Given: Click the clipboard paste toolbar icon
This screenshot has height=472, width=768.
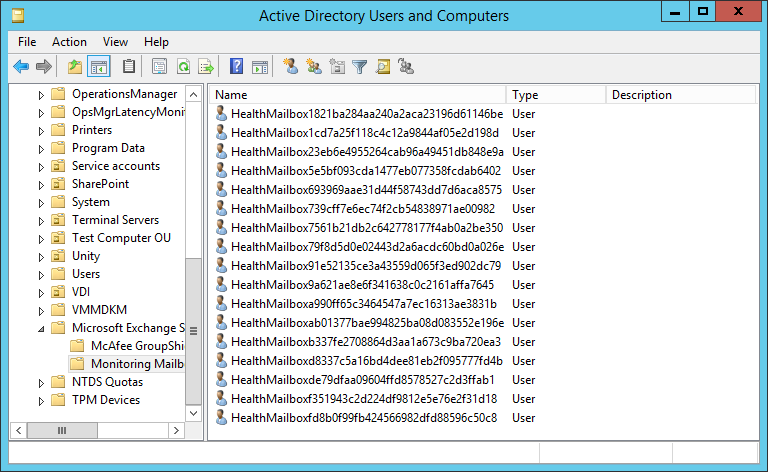Looking at the screenshot, I should coord(129,67).
